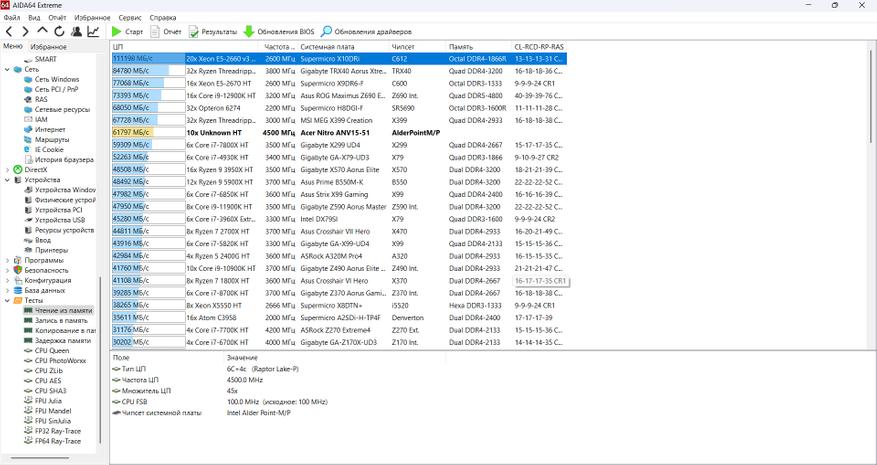Viewport: 877px width, 465px height.
Task: Select CPU PhotoWorxx benchmark
Action: pyautogui.click(x=60, y=360)
